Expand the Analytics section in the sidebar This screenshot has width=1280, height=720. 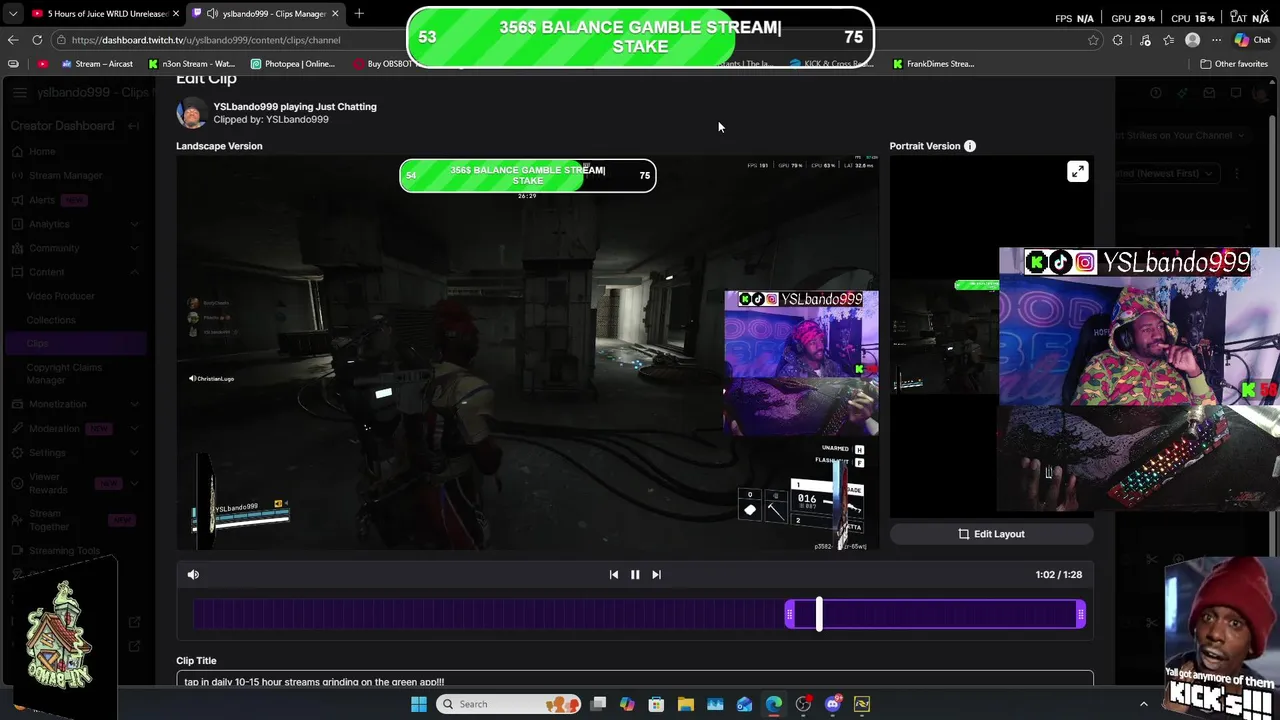coord(75,224)
